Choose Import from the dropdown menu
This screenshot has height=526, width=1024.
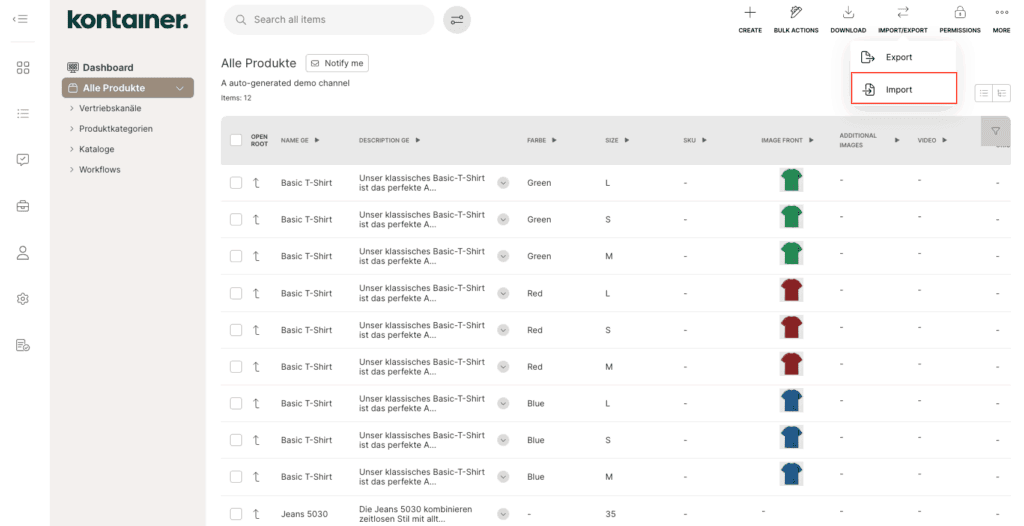click(898, 90)
